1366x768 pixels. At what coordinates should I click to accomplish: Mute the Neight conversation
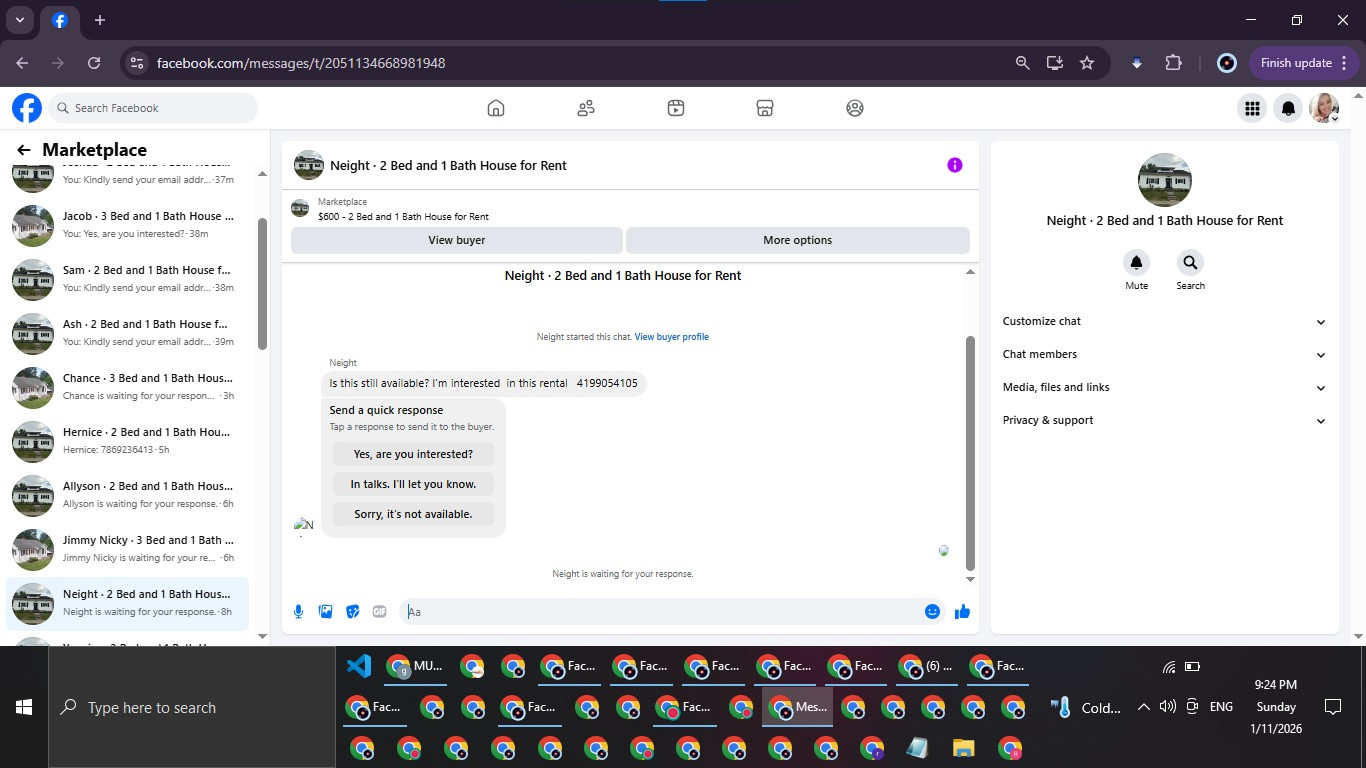1137,263
